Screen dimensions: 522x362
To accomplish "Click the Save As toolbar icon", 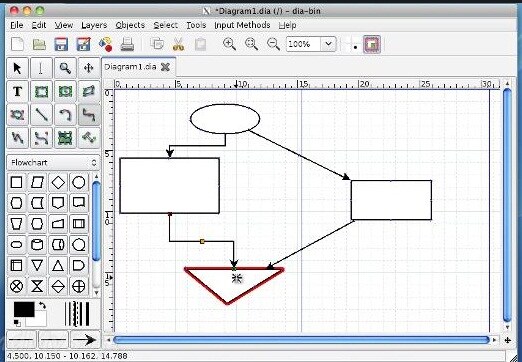I will click(83, 44).
